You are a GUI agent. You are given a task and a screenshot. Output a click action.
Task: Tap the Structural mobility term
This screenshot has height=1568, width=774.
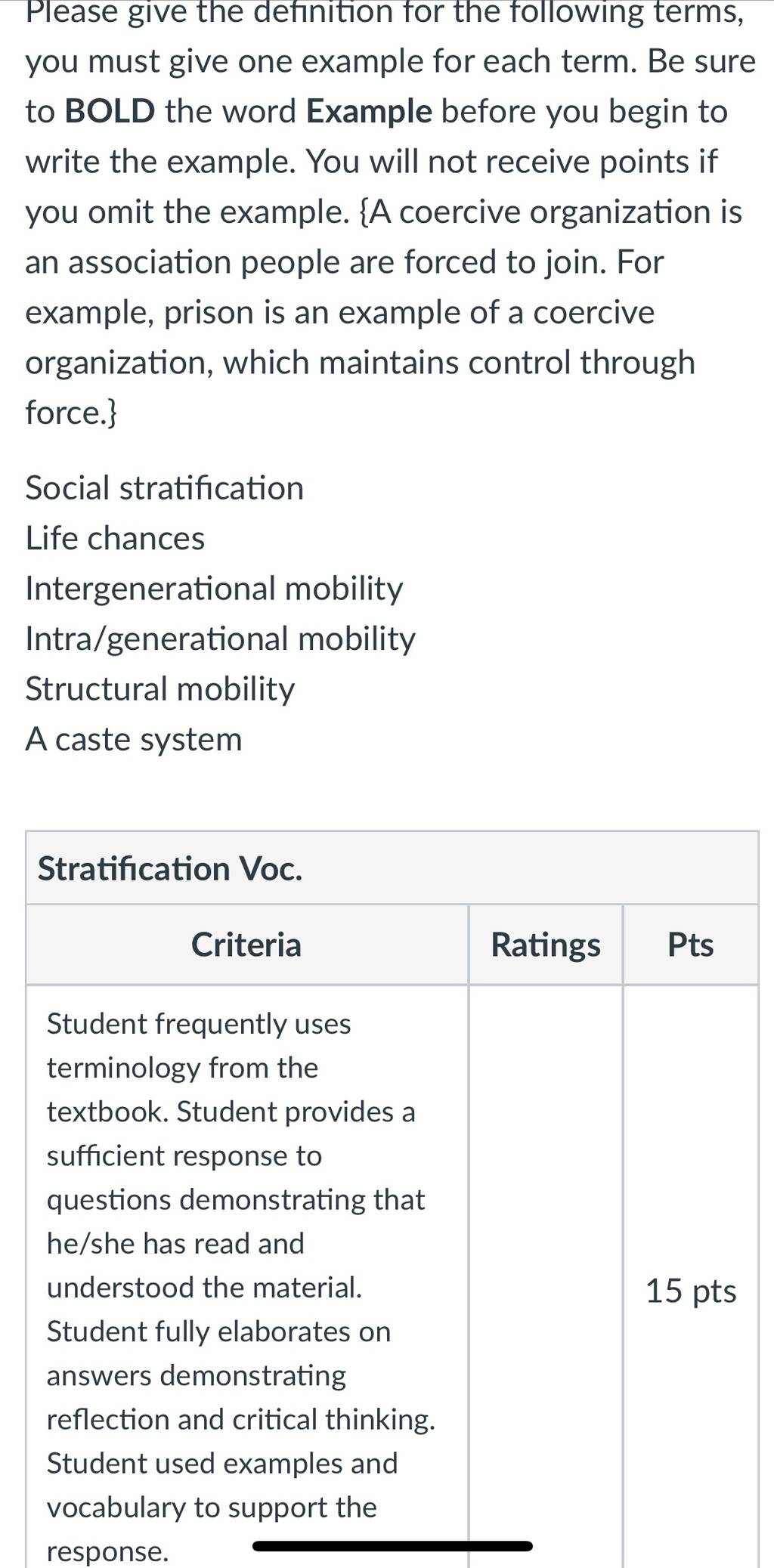coord(160,689)
